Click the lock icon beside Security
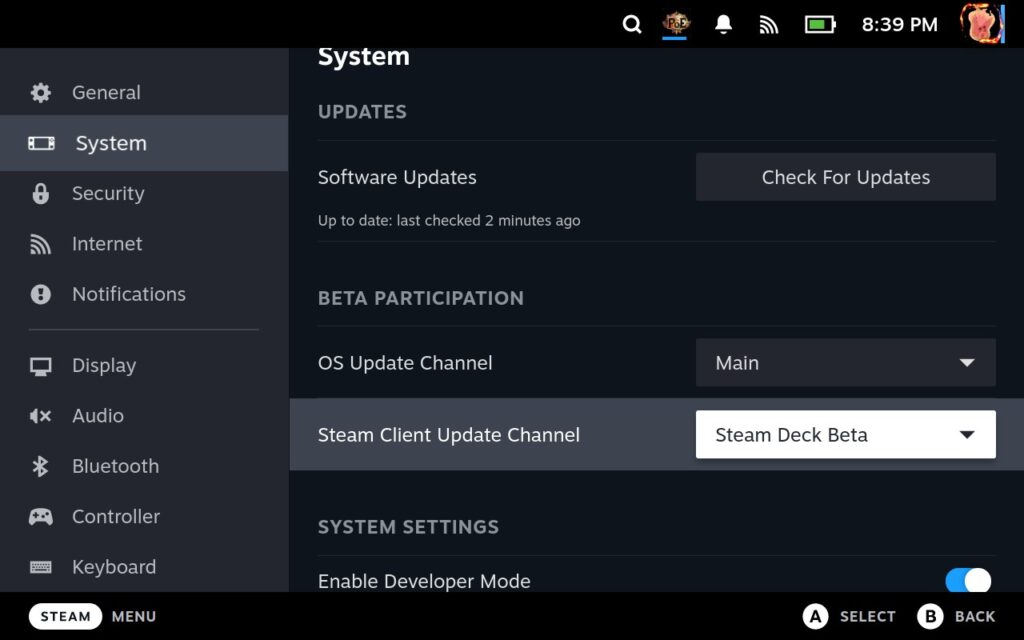Screen dimensions: 1024x640 [40, 193]
